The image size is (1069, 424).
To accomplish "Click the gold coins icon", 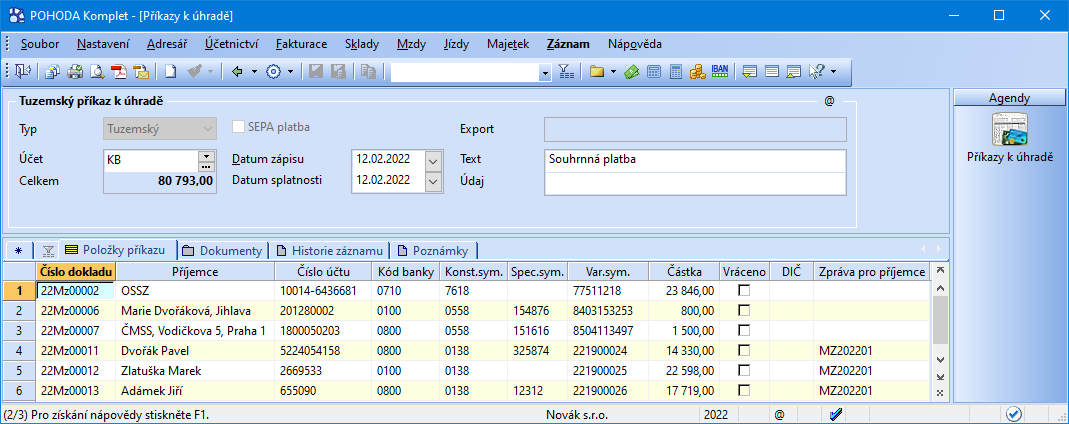I will point(697,72).
